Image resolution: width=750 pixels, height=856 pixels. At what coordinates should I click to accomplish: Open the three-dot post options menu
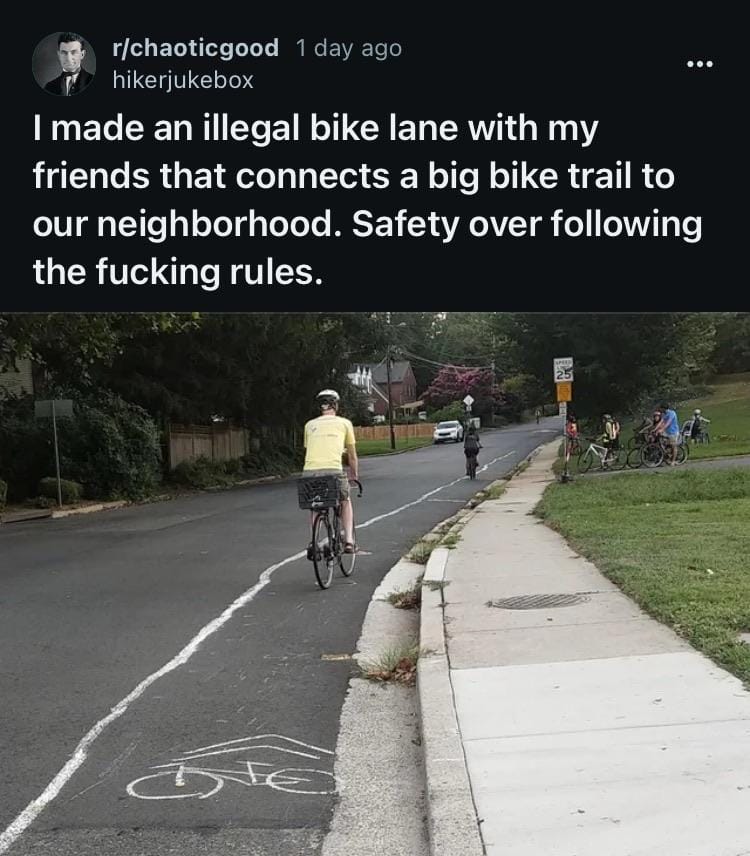point(700,64)
